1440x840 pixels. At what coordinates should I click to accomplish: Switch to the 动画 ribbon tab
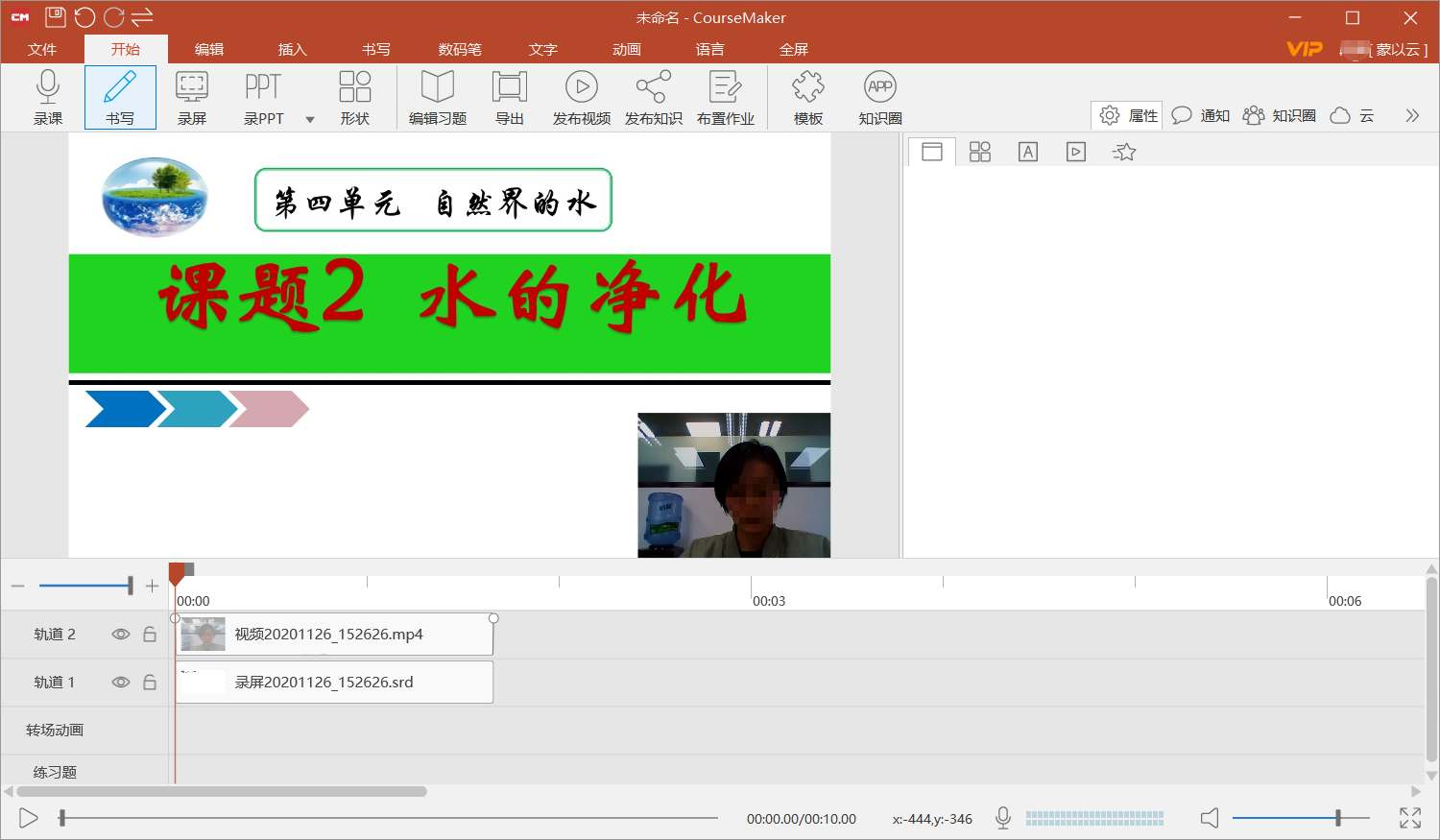[x=627, y=49]
